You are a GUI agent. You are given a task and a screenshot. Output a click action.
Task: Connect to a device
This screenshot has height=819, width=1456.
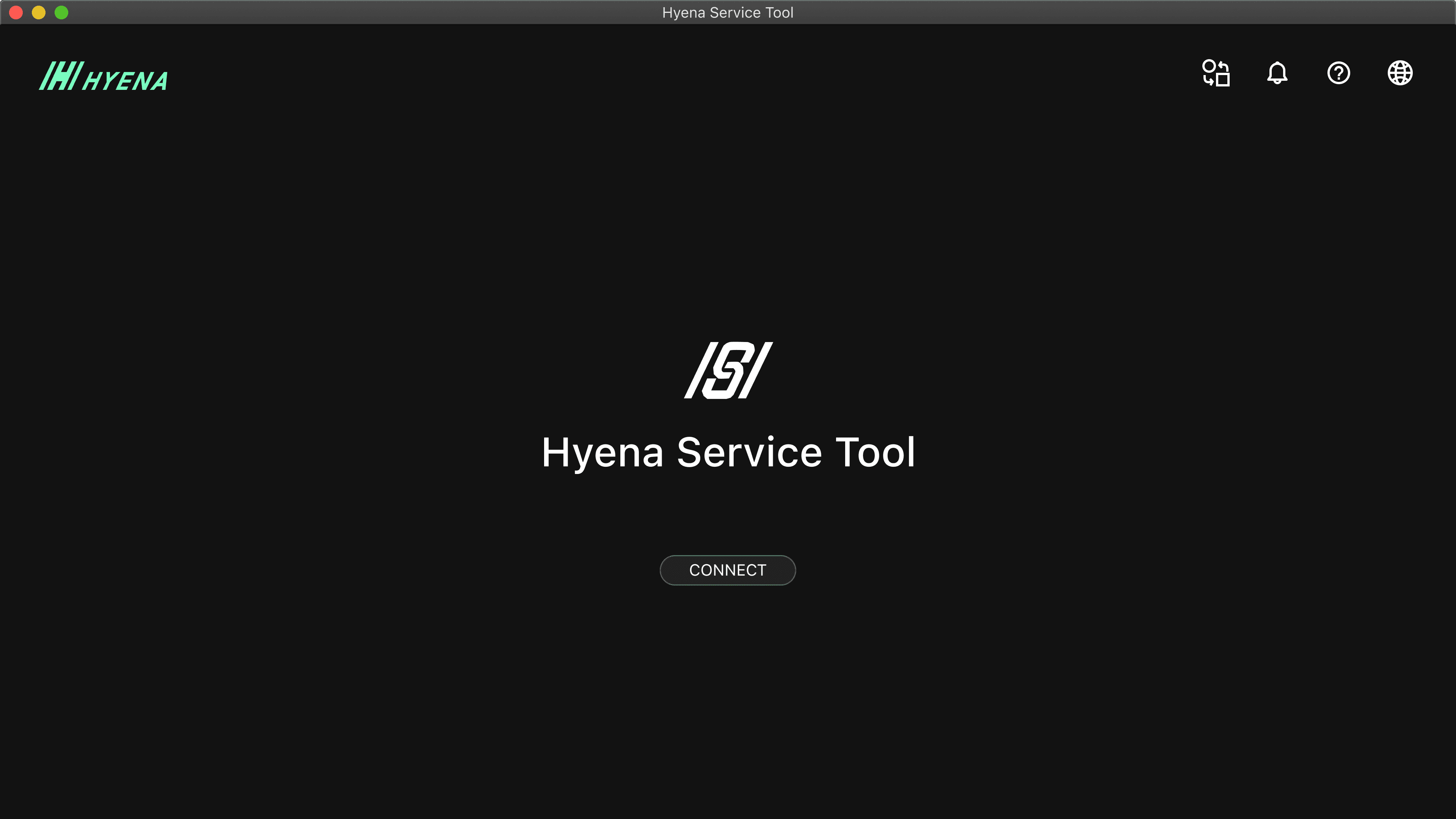click(728, 570)
